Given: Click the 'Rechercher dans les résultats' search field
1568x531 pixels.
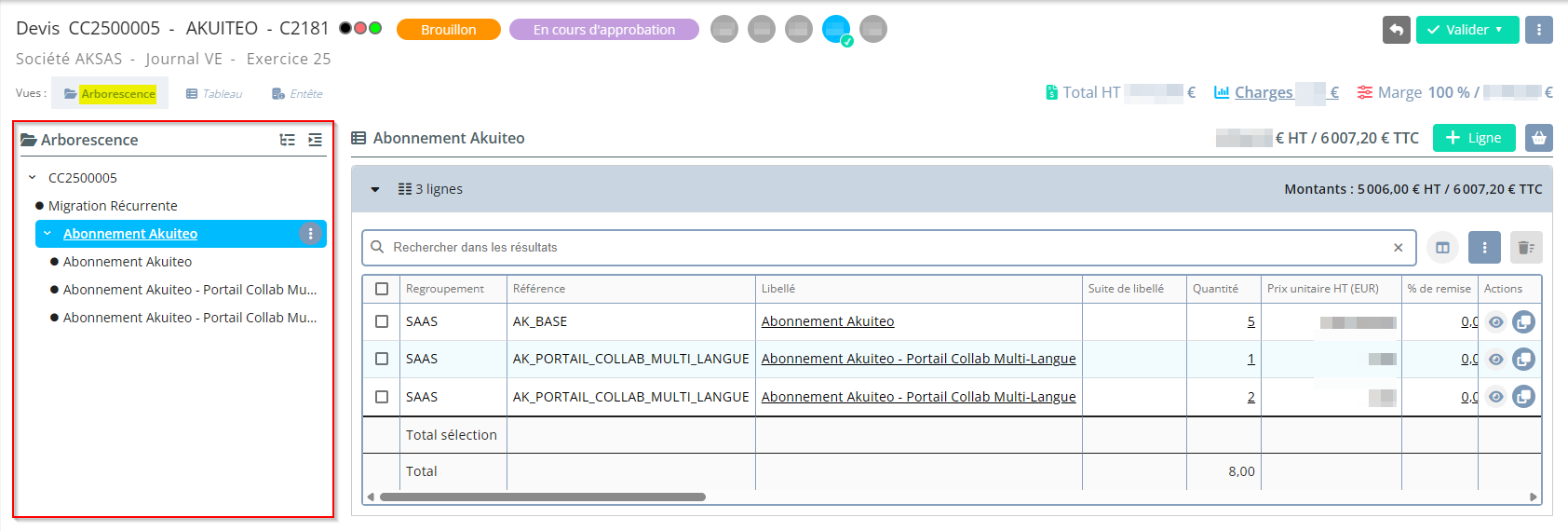Looking at the screenshot, I should point(889,247).
